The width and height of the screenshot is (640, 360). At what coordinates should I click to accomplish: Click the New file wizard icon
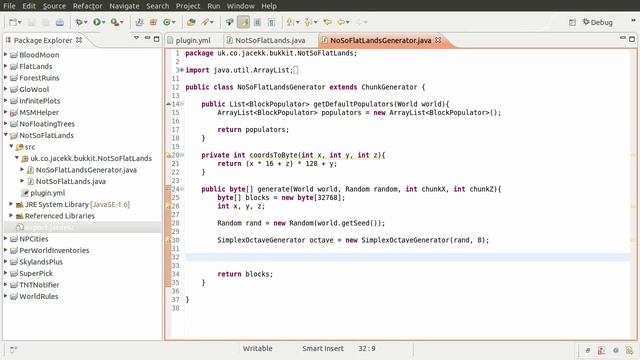point(13,22)
